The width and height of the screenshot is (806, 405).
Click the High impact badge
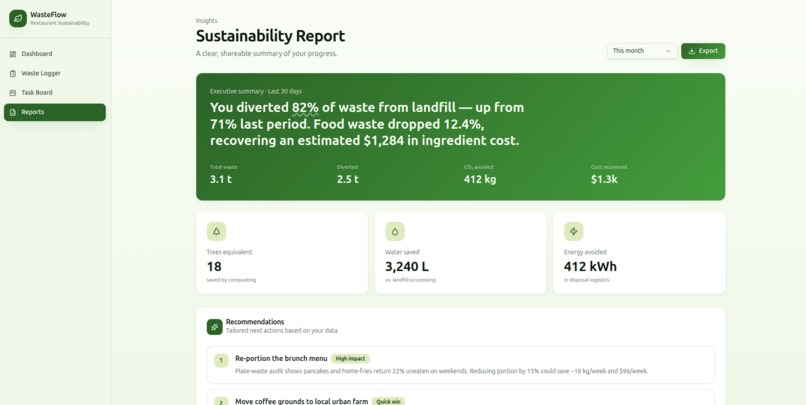coord(350,359)
